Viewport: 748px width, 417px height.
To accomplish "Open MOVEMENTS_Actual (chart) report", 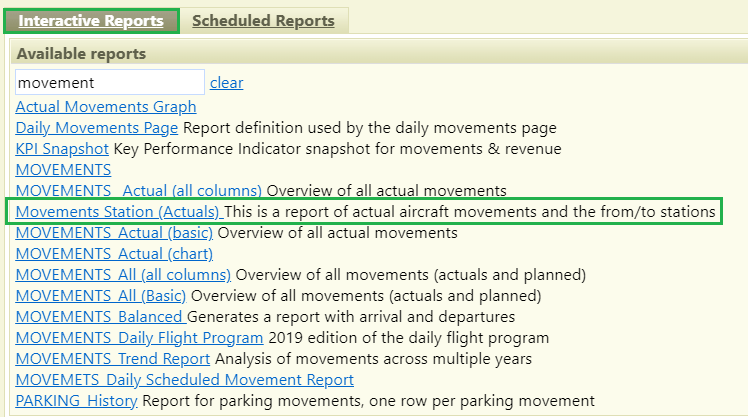I will pyautogui.click(x=114, y=254).
